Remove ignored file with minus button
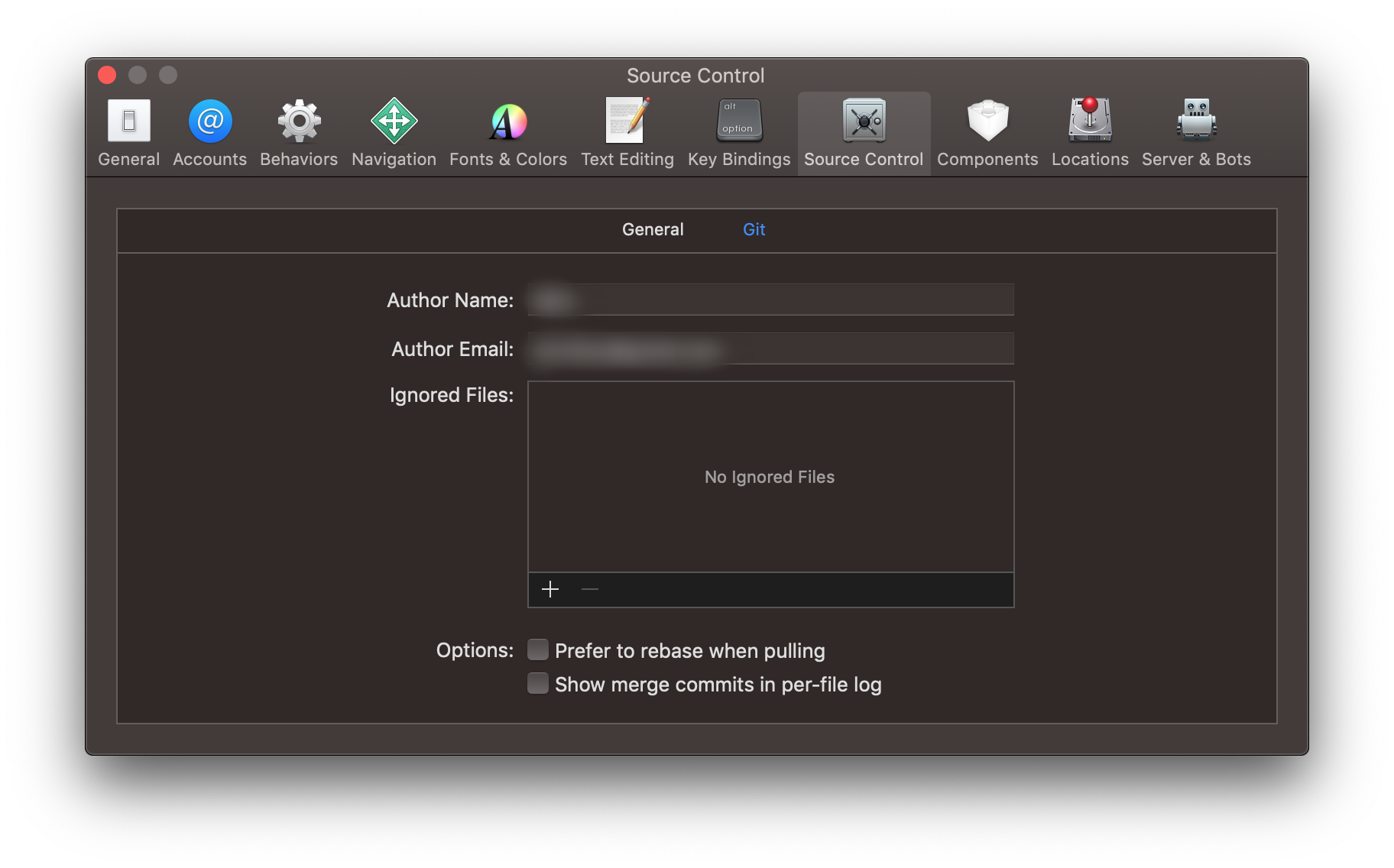The image size is (1394, 868). click(x=590, y=589)
